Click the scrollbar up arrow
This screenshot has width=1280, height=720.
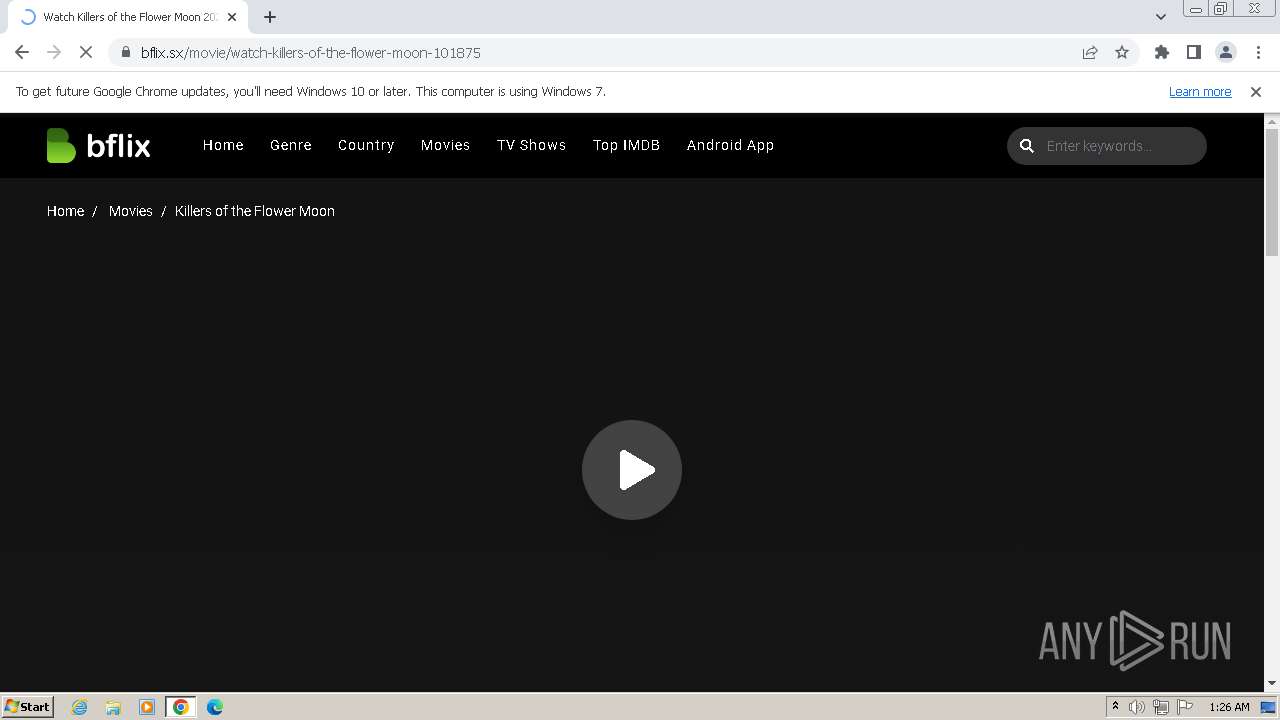click(x=1272, y=121)
